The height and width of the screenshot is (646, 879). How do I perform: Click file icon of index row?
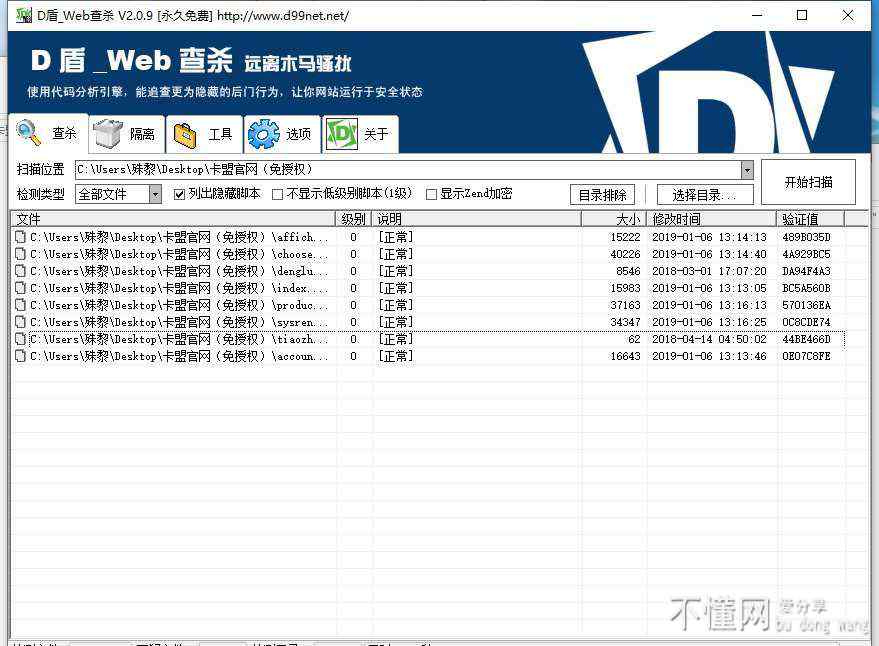[21, 288]
